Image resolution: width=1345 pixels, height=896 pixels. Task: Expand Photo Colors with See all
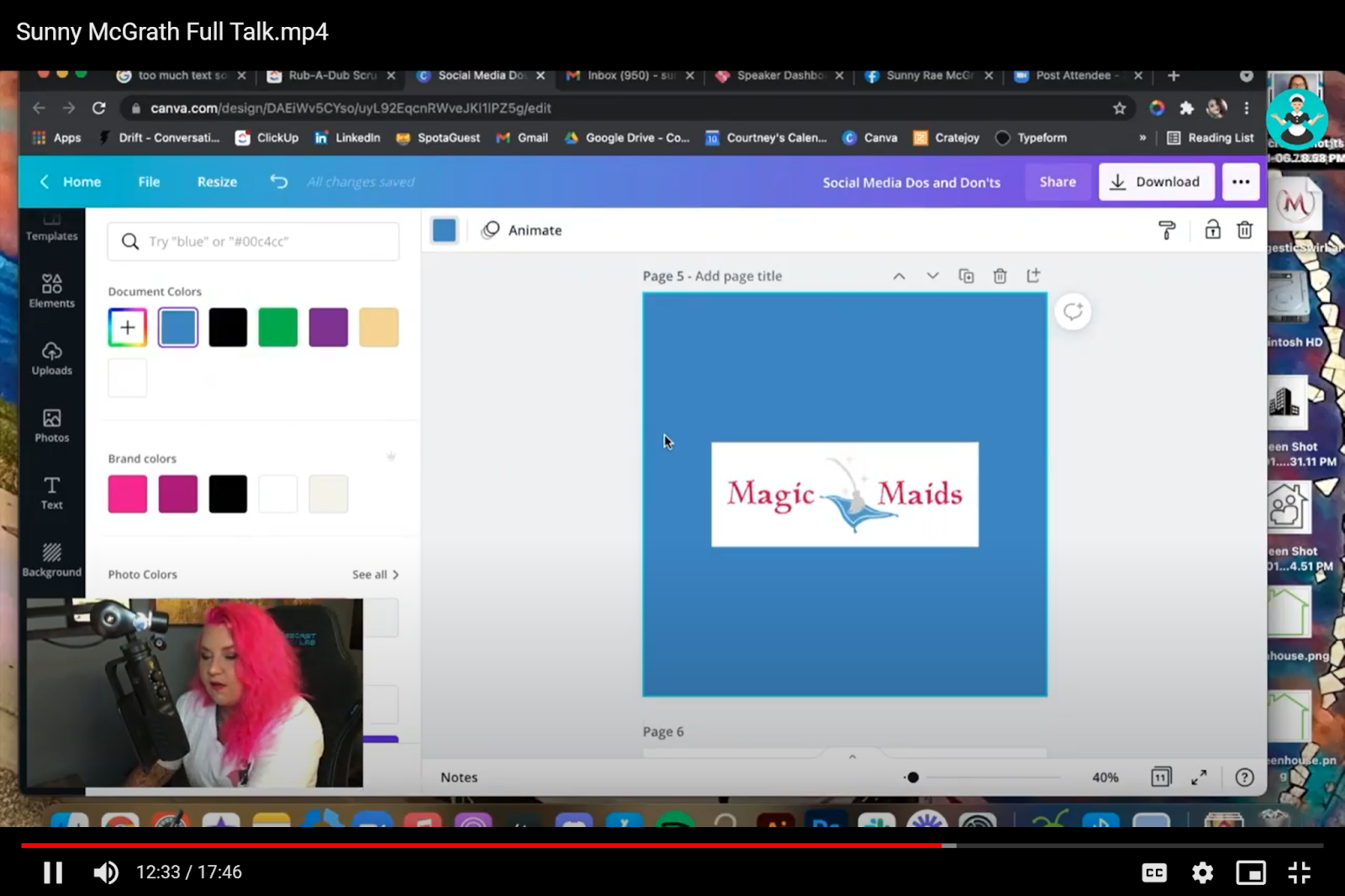[x=375, y=574]
